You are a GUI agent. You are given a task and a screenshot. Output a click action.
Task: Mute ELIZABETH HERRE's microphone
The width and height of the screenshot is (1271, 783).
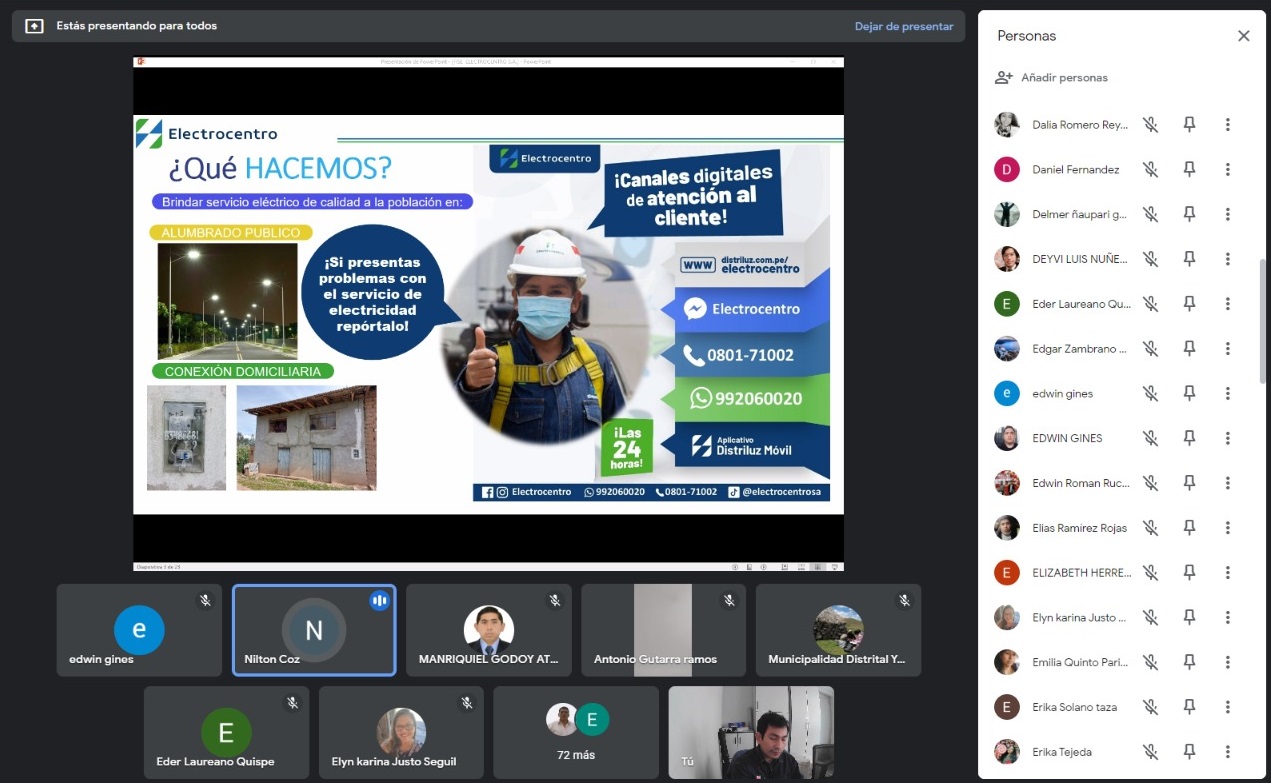click(1151, 573)
